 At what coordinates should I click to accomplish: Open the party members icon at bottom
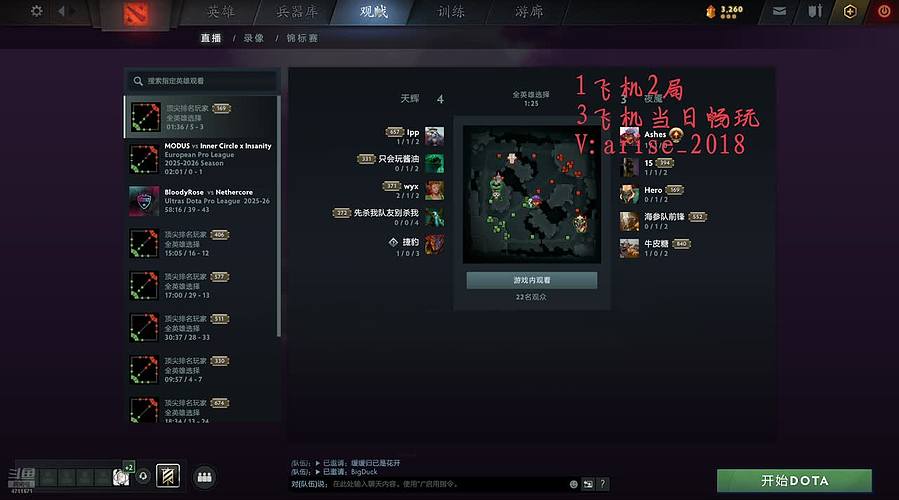point(205,476)
